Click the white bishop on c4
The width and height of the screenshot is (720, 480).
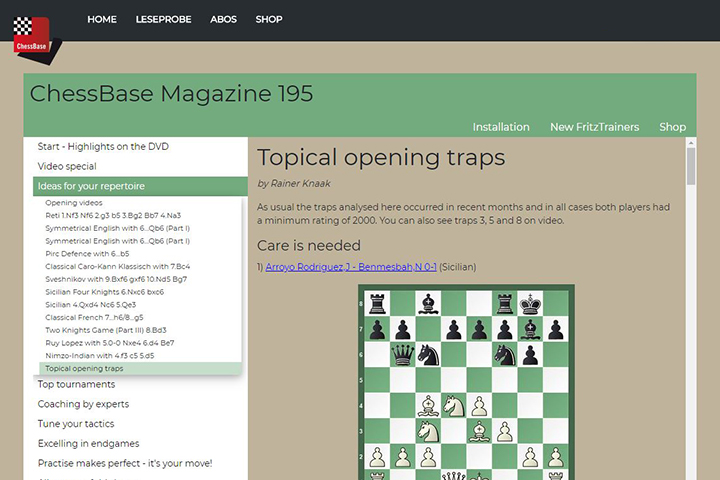[428, 406]
